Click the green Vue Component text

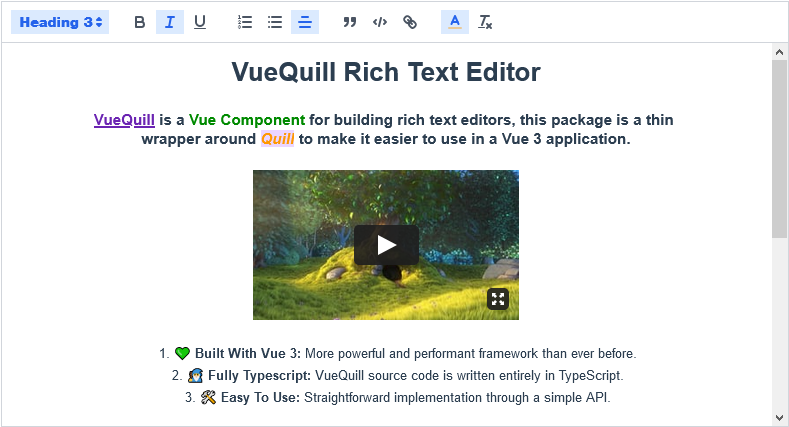(247, 120)
